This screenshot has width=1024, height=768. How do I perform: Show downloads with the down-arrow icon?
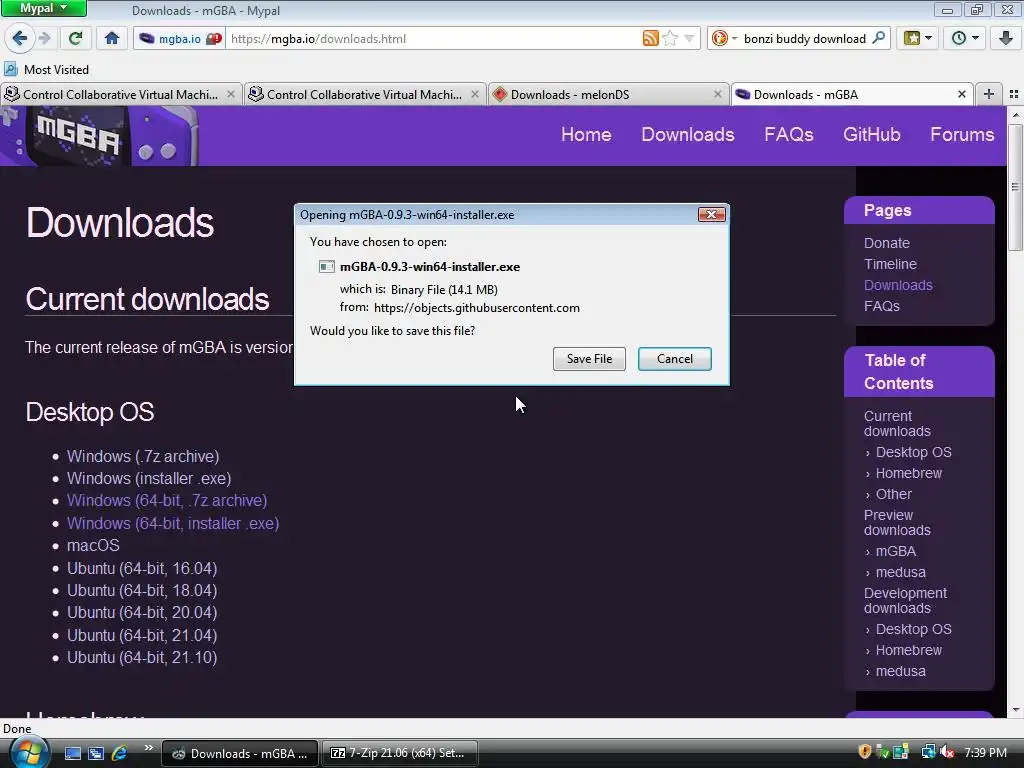(1006, 39)
